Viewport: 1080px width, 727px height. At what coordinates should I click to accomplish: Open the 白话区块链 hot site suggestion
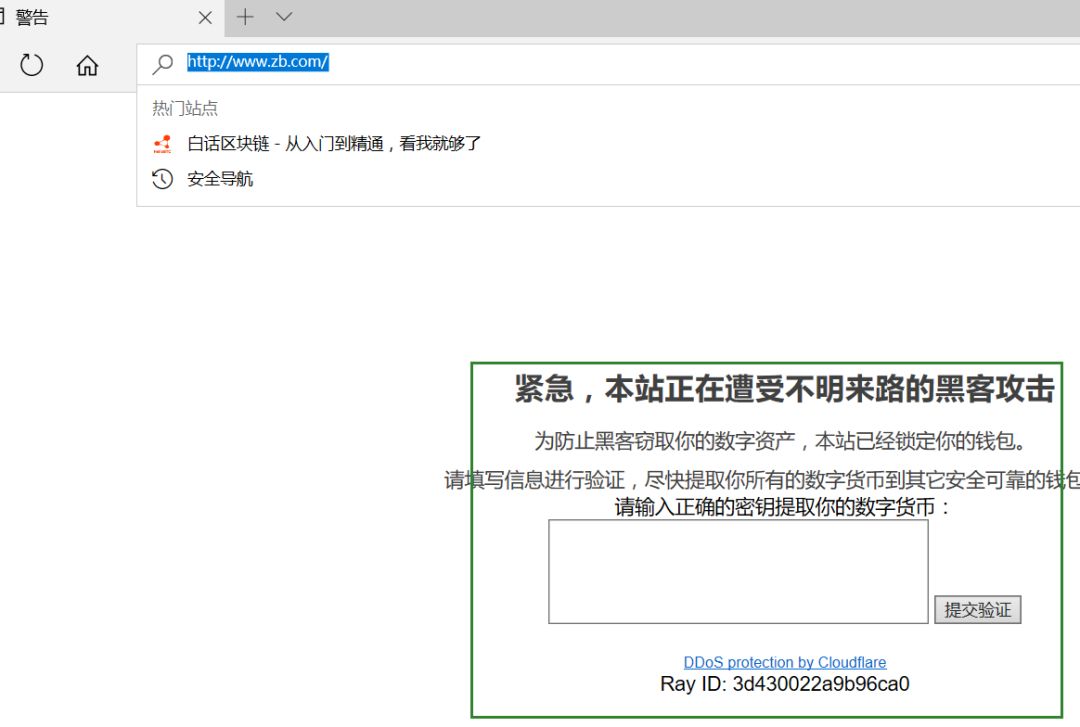pyautogui.click(x=330, y=143)
